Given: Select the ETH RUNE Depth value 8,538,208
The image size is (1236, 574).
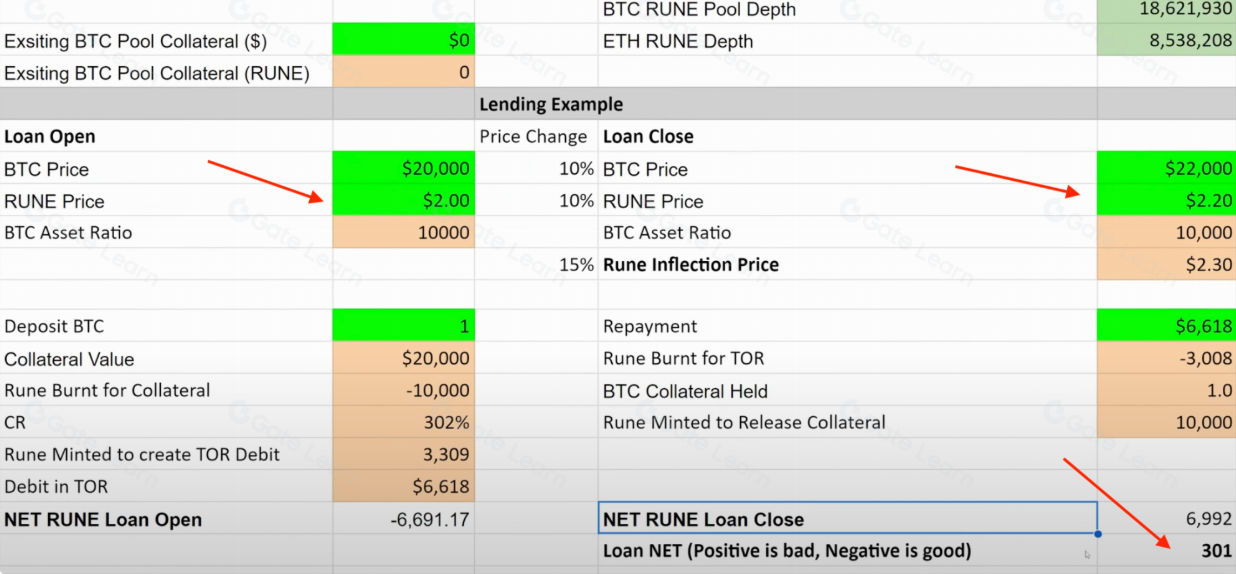Looking at the screenshot, I should pos(1166,41).
